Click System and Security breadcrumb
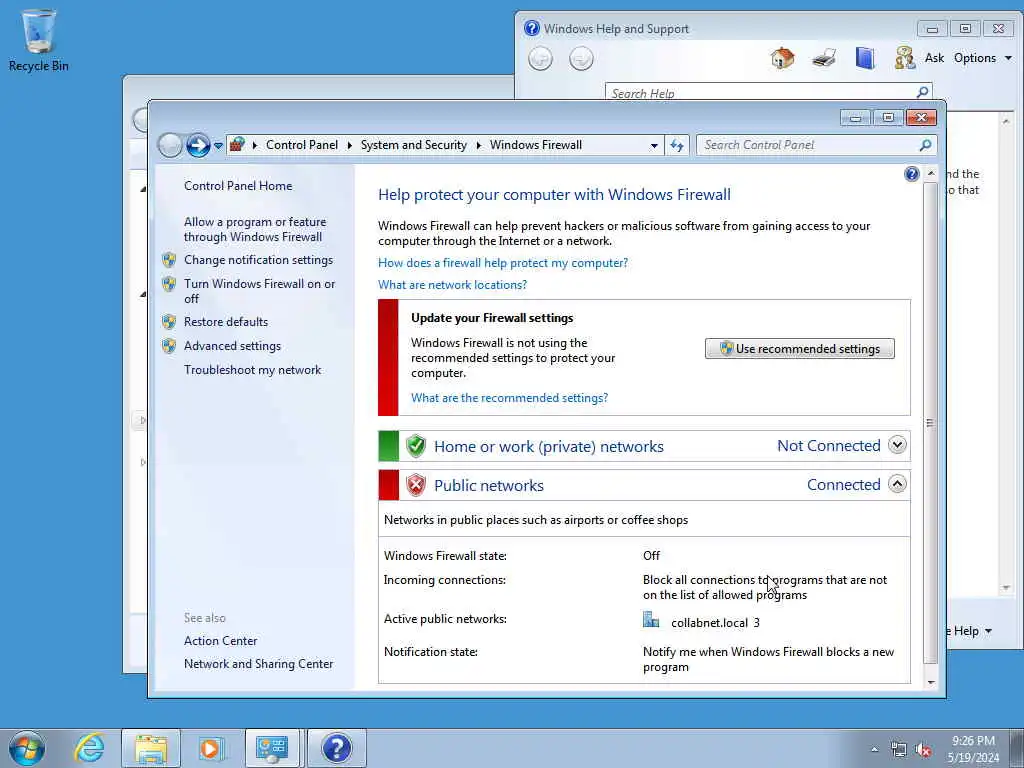 tap(413, 145)
